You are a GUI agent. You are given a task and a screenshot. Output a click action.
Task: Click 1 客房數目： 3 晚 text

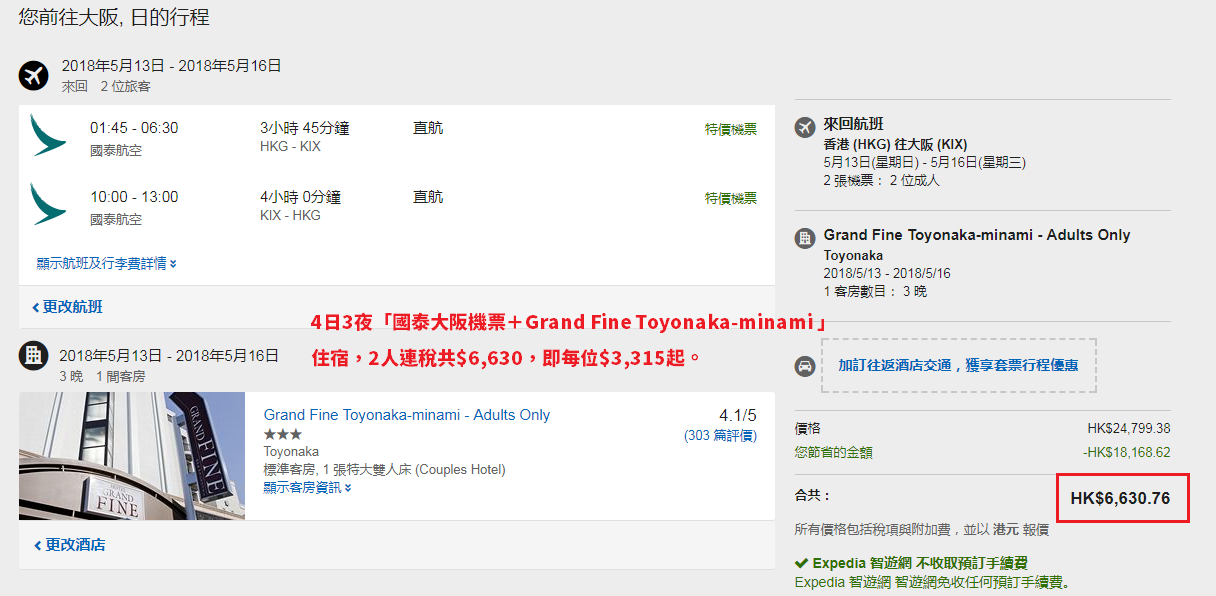point(875,292)
